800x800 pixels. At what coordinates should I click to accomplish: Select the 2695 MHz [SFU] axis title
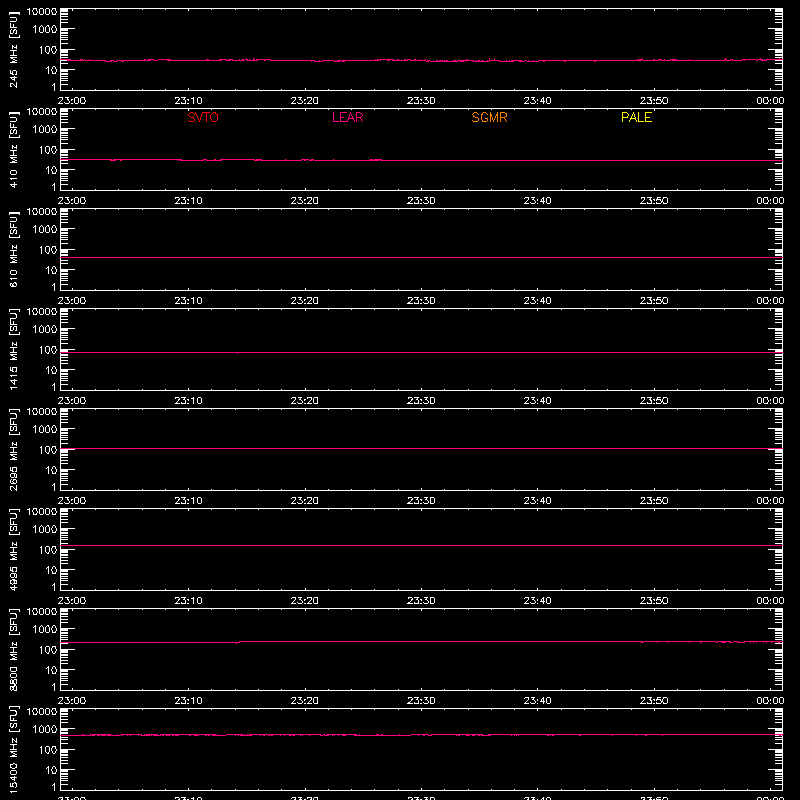[x=14, y=449]
